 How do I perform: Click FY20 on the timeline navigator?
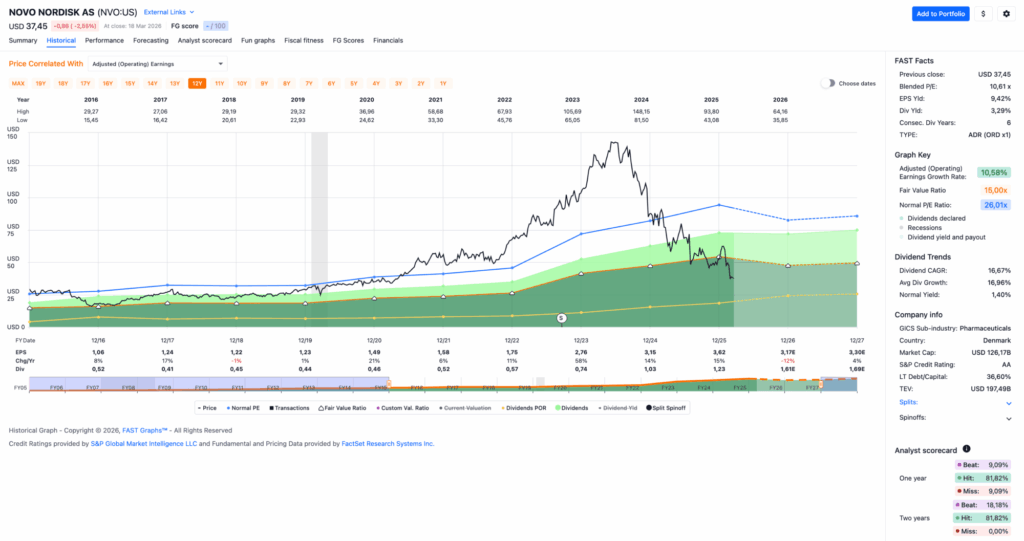[560, 387]
